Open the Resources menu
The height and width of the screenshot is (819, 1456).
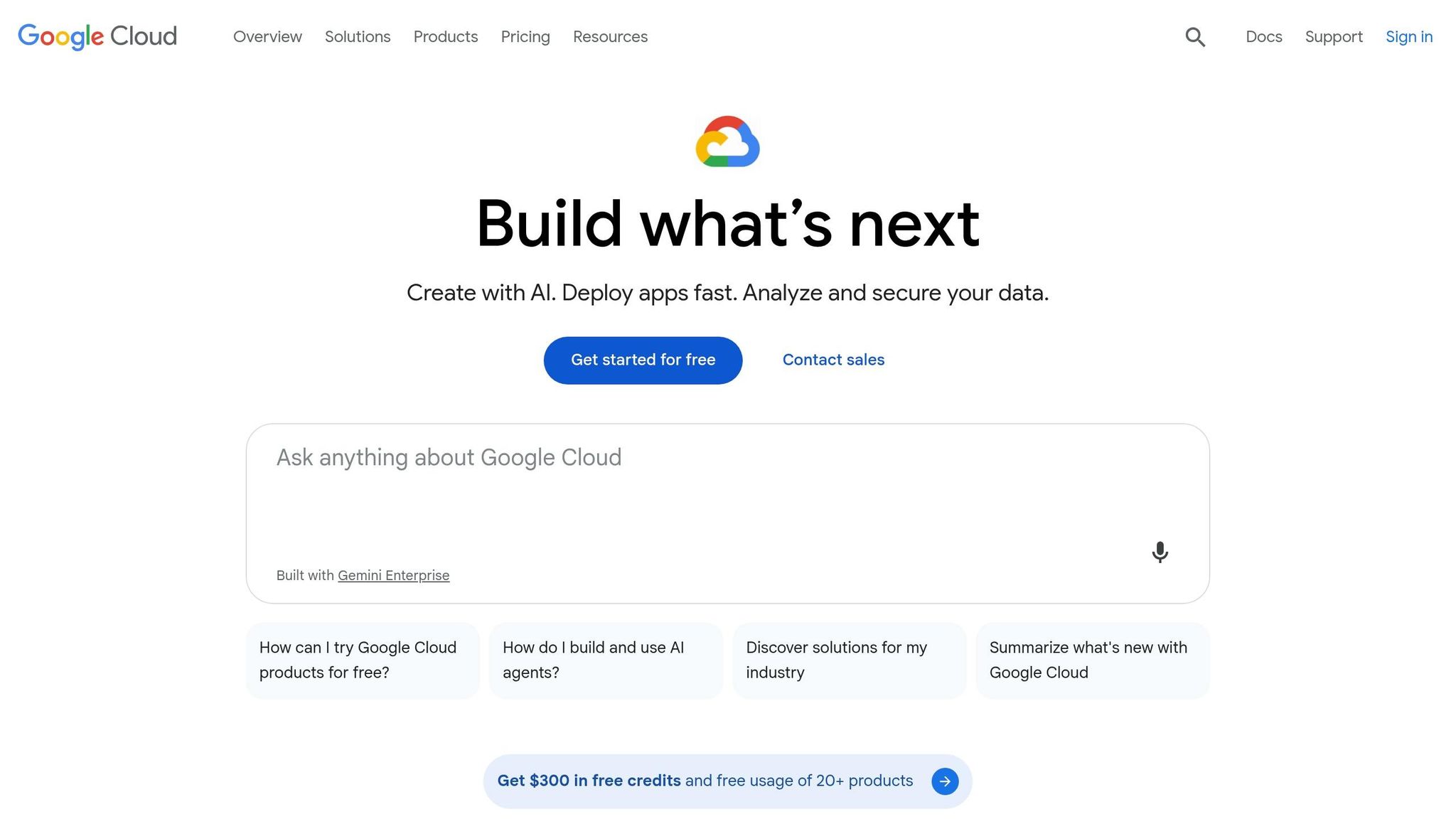pos(610,36)
